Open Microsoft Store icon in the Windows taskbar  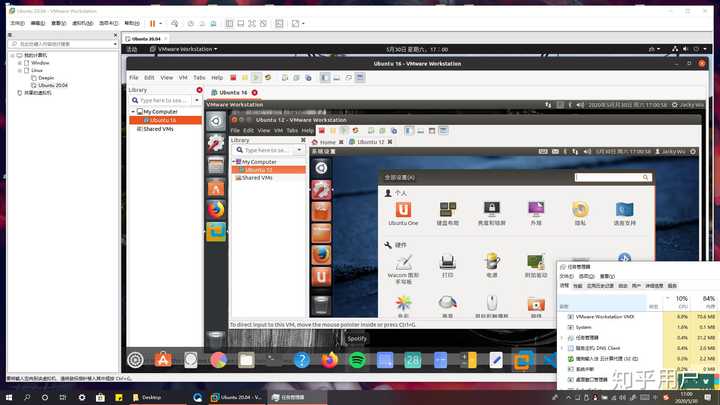pos(100,398)
